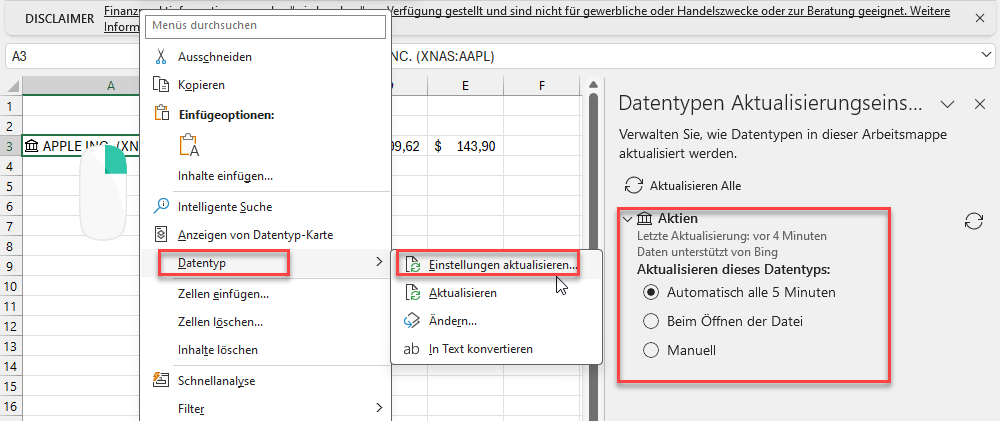This screenshot has width=1000, height=421.
Task: Click the stock bank icon in cell A3
Action: pyautogui.click(x=31, y=146)
